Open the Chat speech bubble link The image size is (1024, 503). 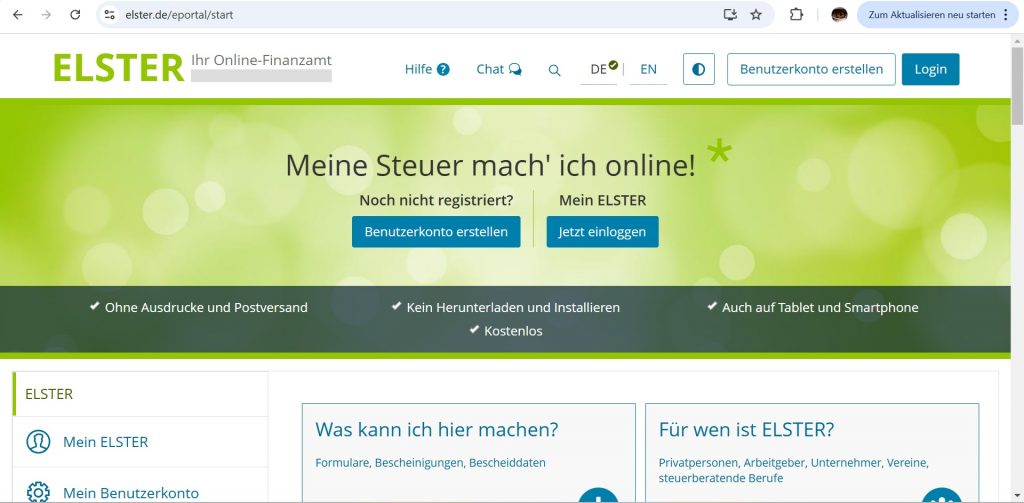[499, 69]
